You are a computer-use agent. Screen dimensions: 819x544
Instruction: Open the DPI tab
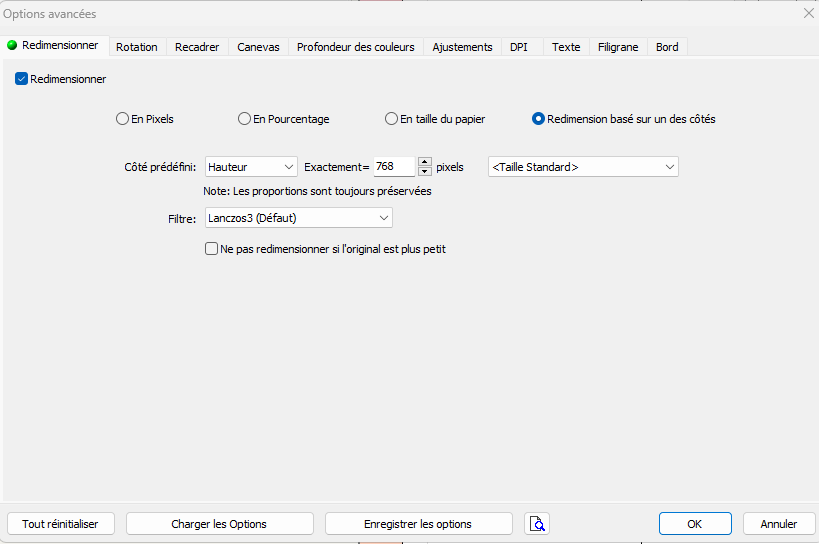519,47
